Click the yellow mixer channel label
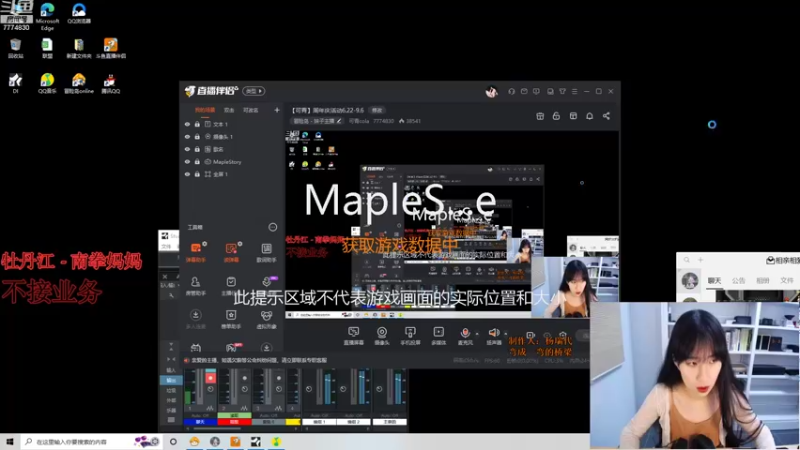The width and height of the screenshot is (800, 450). 293,422
